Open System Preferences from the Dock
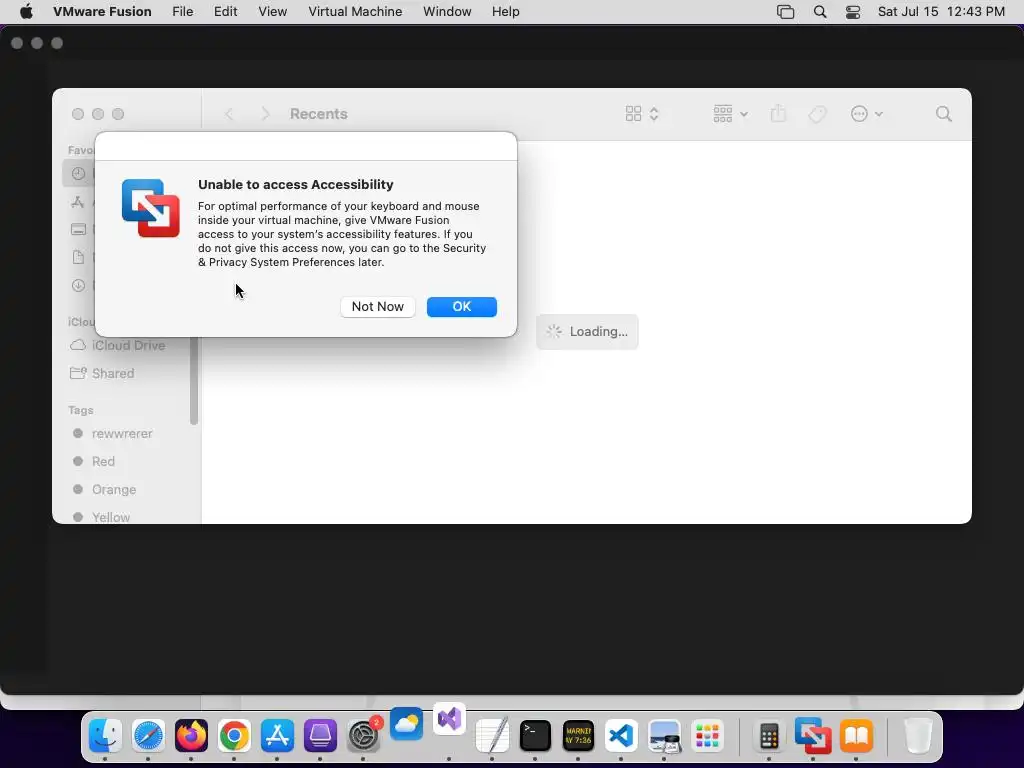Viewport: 1024px width, 768px height. pyautogui.click(x=364, y=736)
